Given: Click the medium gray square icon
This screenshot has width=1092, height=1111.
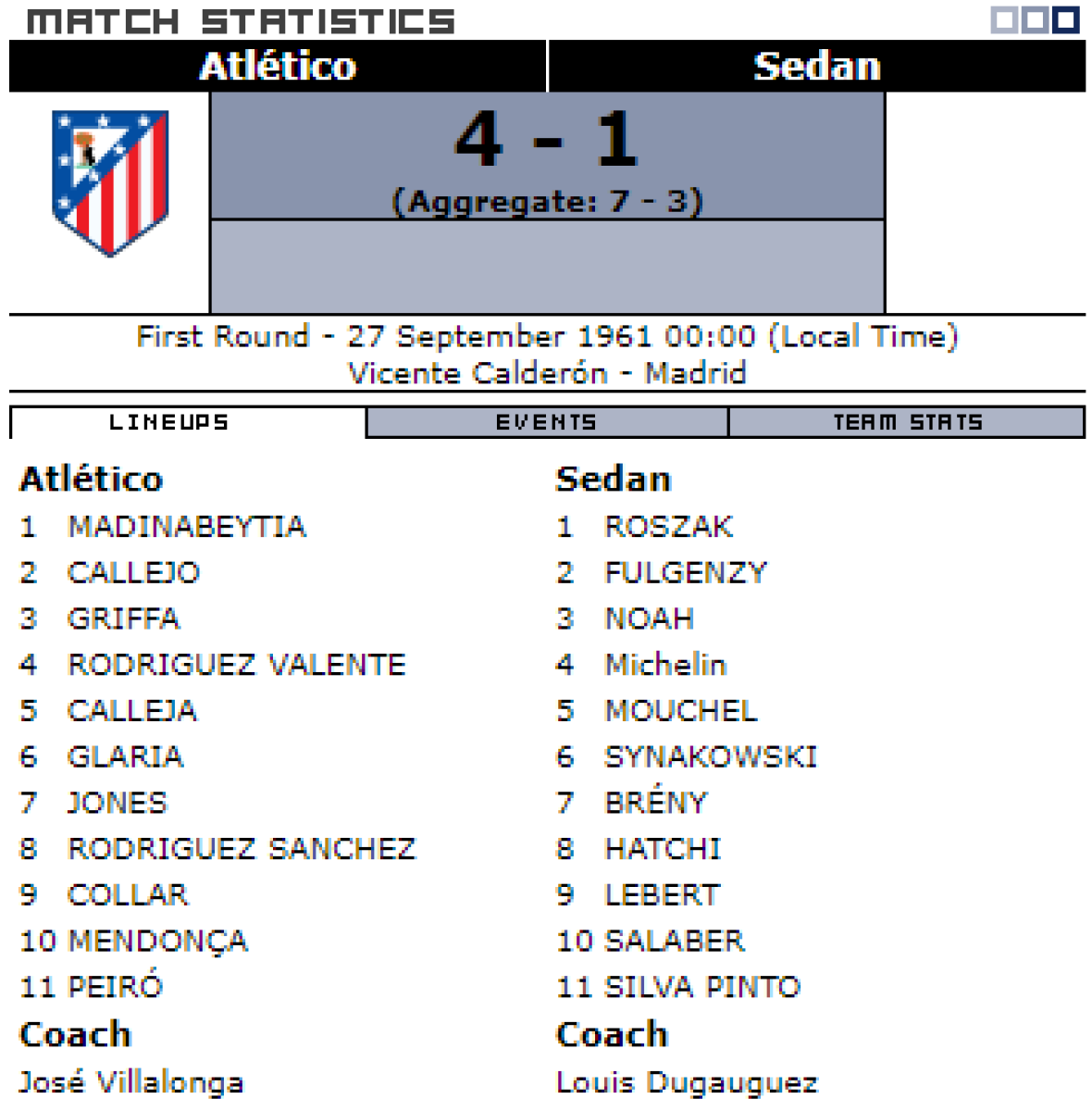Looking at the screenshot, I should pyautogui.click(x=1036, y=20).
